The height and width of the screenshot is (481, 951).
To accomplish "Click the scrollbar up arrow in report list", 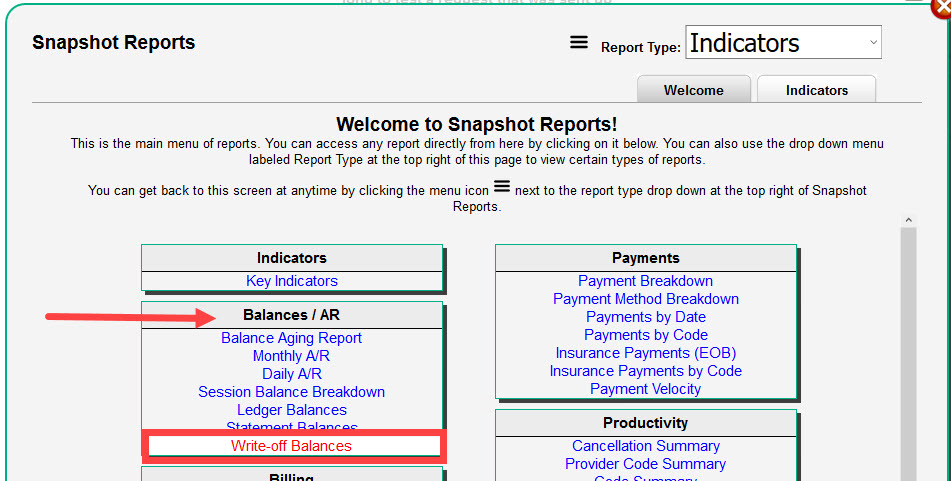I will [x=908, y=220].
